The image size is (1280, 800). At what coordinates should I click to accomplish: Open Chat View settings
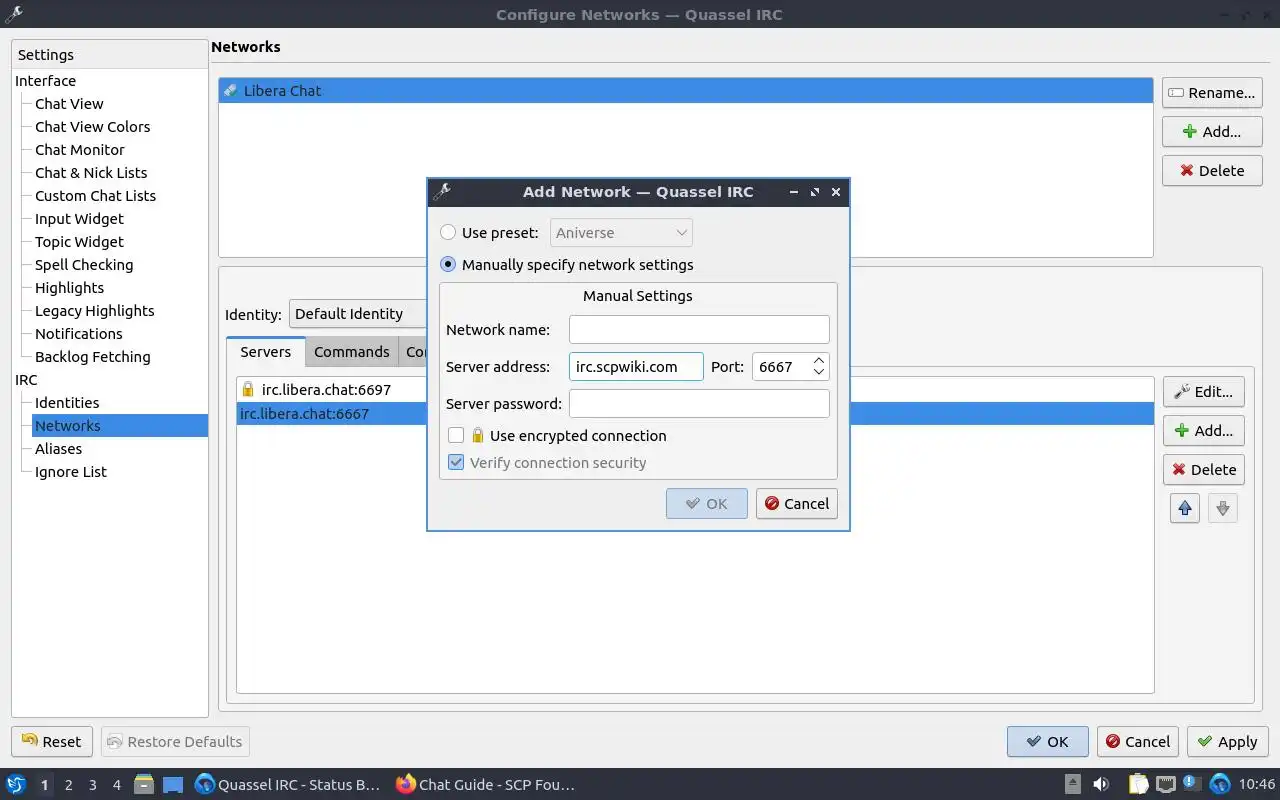(x=69, y=104)
